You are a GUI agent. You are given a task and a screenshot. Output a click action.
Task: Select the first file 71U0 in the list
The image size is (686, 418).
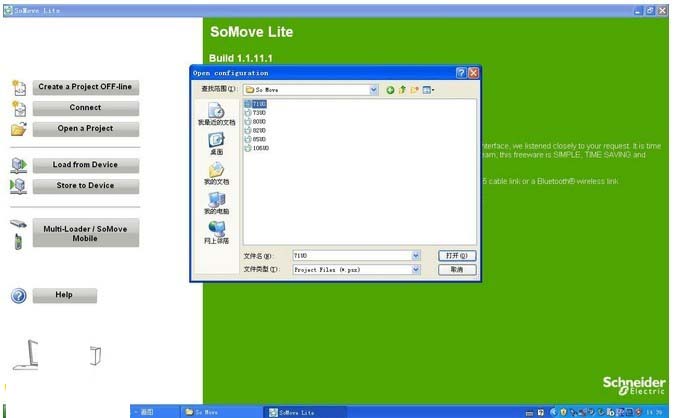(256, 104)
